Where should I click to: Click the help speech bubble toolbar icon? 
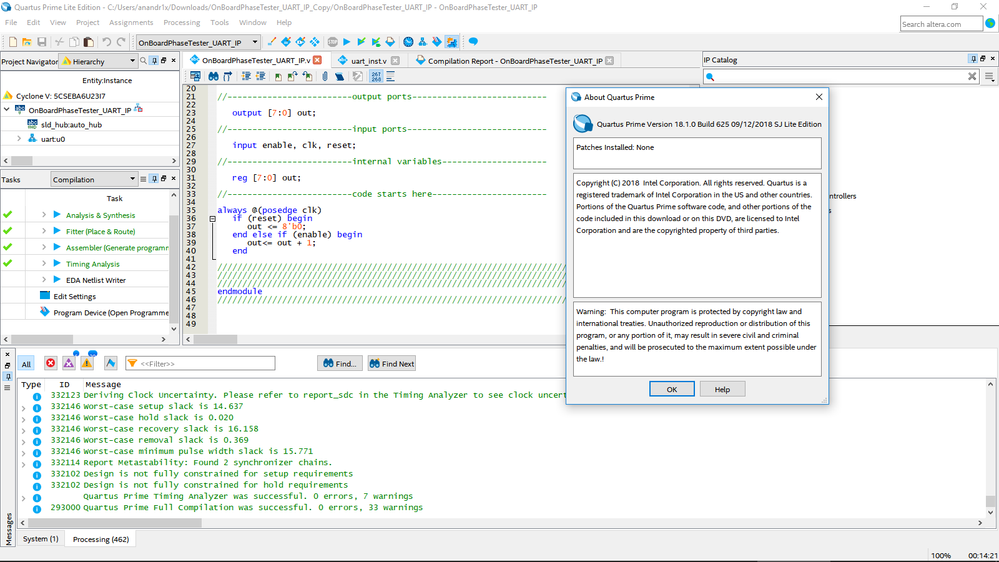pyautogui.click(x=473, y=42)
